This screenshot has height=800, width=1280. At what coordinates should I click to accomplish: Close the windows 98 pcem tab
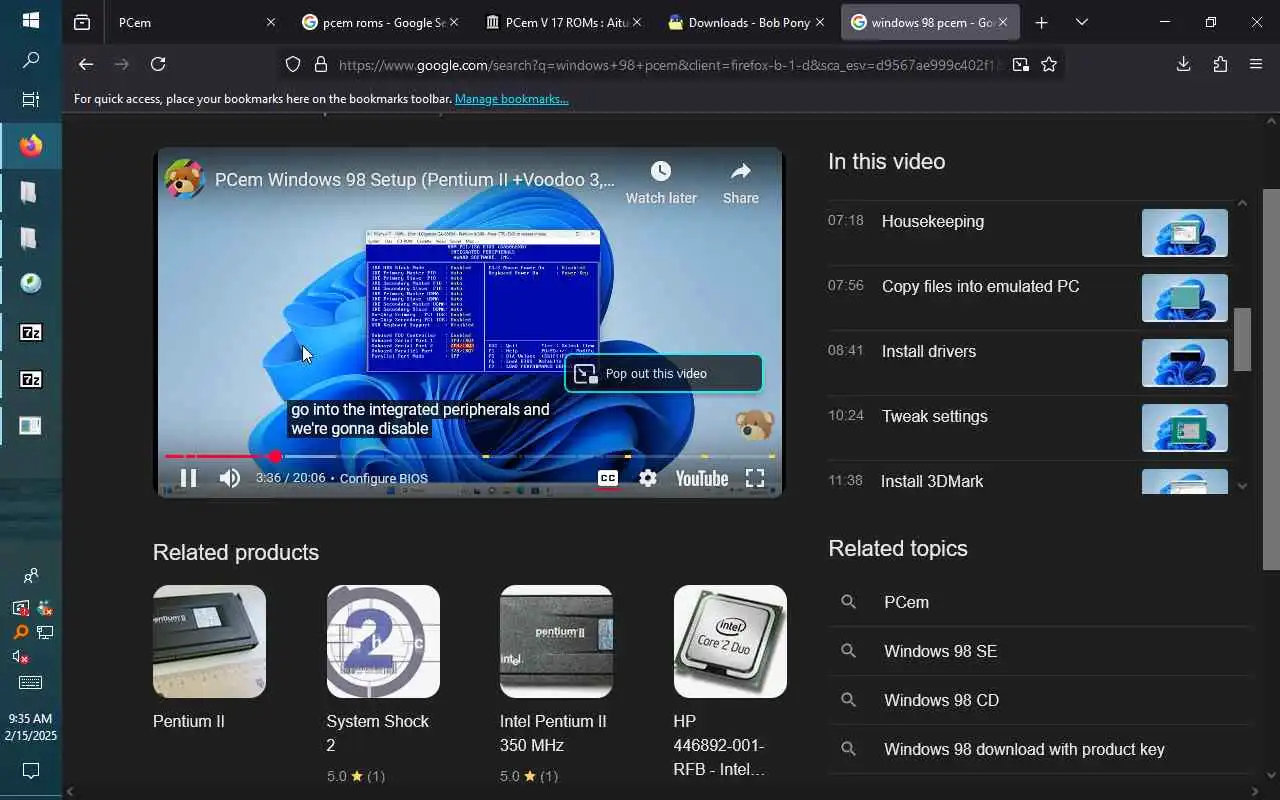pyautogui.click(x=1003, y=22)
